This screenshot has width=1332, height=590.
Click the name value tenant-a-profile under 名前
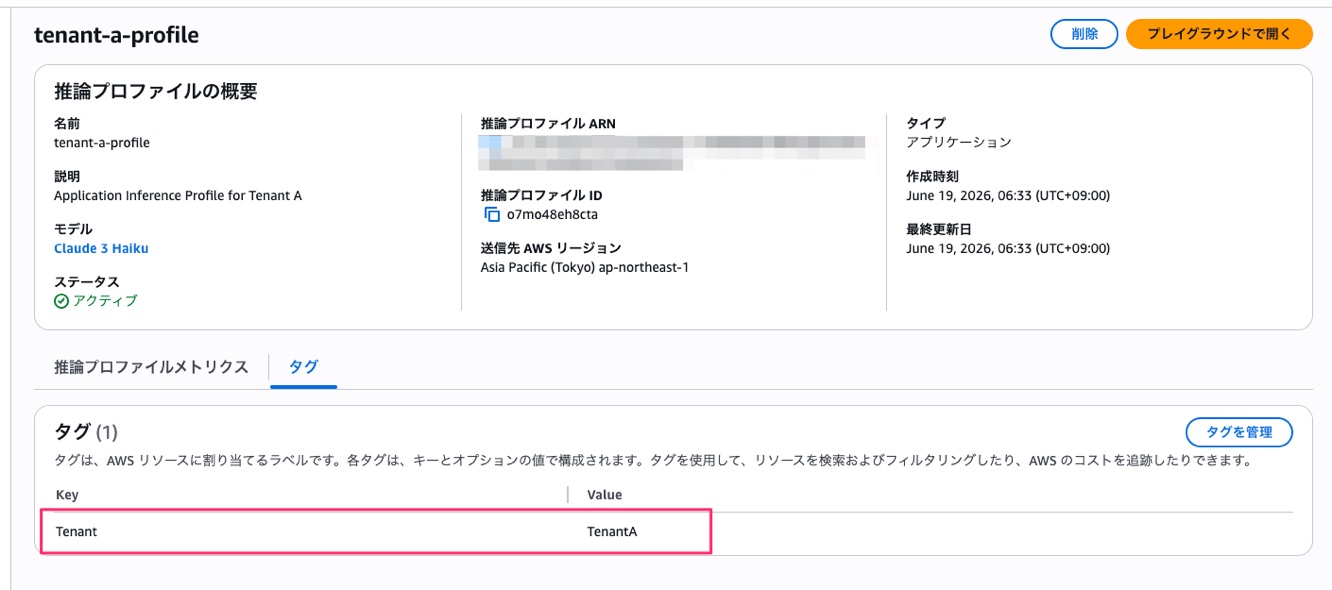[x=102, y=142]
